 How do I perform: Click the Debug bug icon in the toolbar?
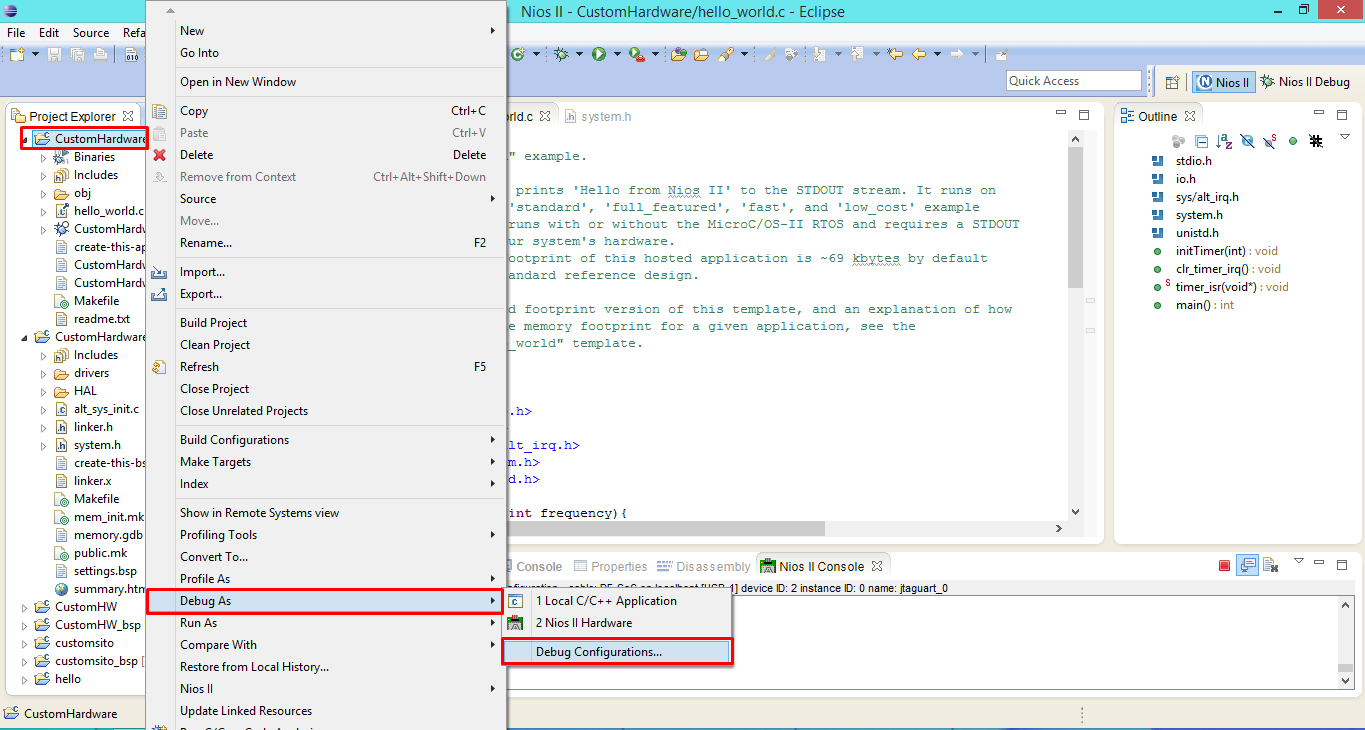[x=561, y=54]
